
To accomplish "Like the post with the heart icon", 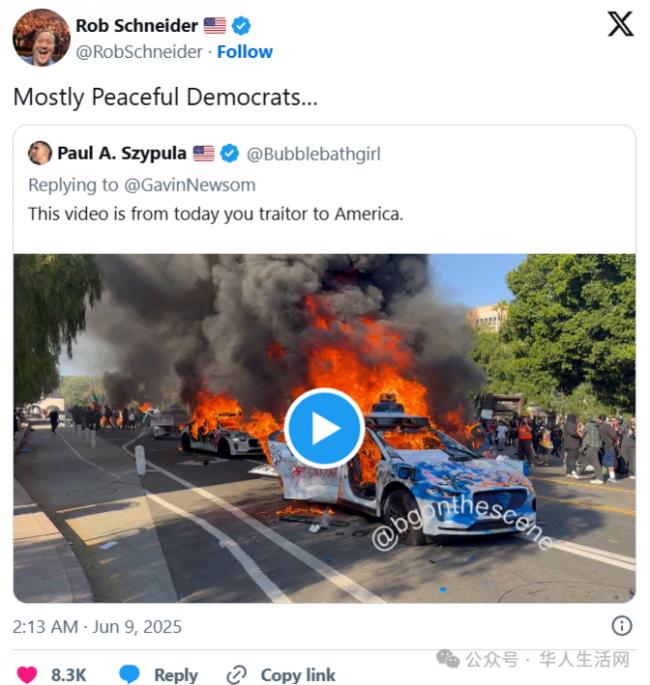I will [26, 674].
